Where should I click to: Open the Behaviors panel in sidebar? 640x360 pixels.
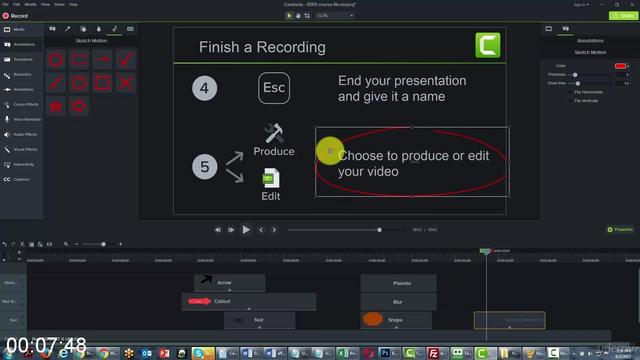pos(22,75)
